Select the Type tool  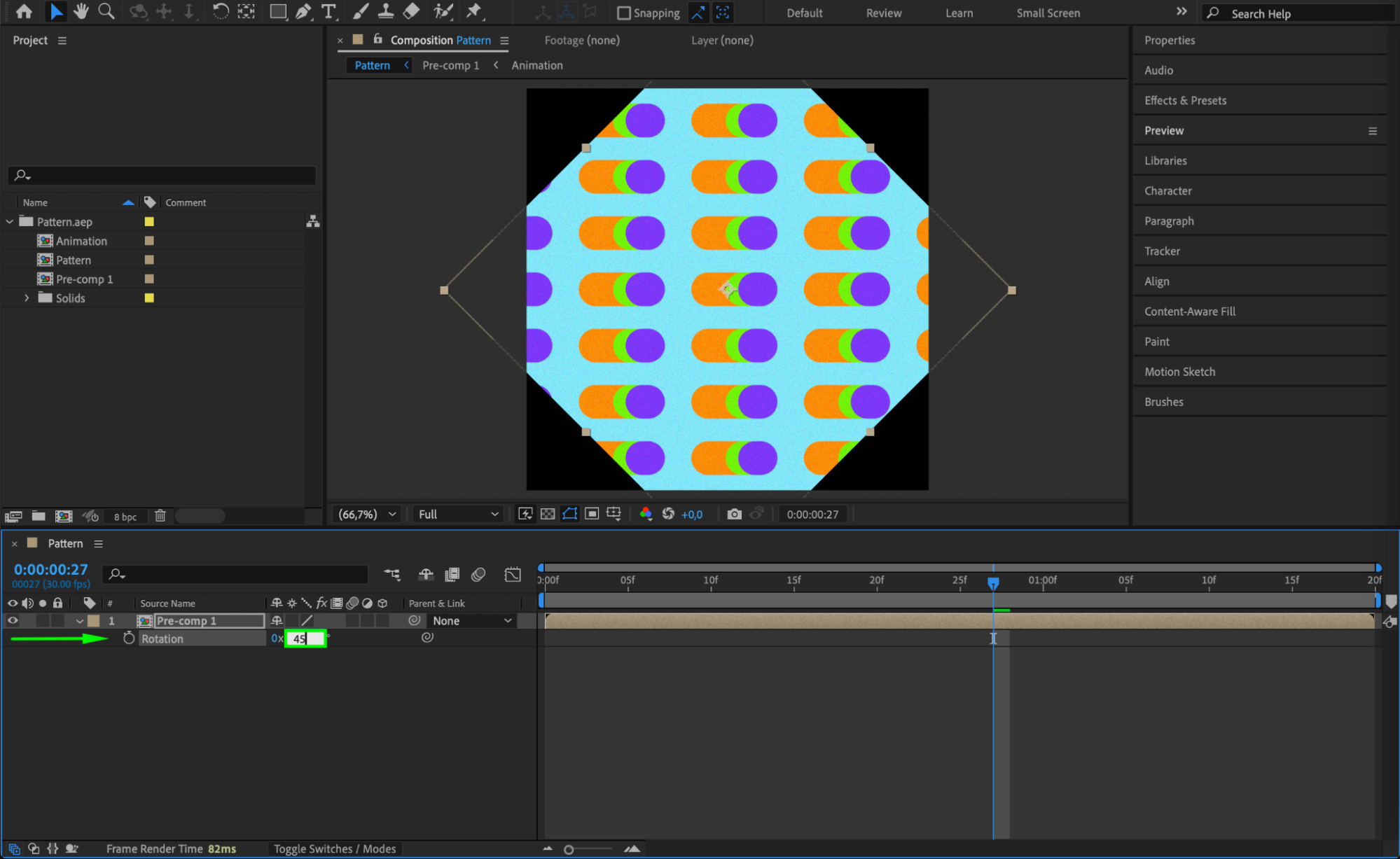[328, 11]
